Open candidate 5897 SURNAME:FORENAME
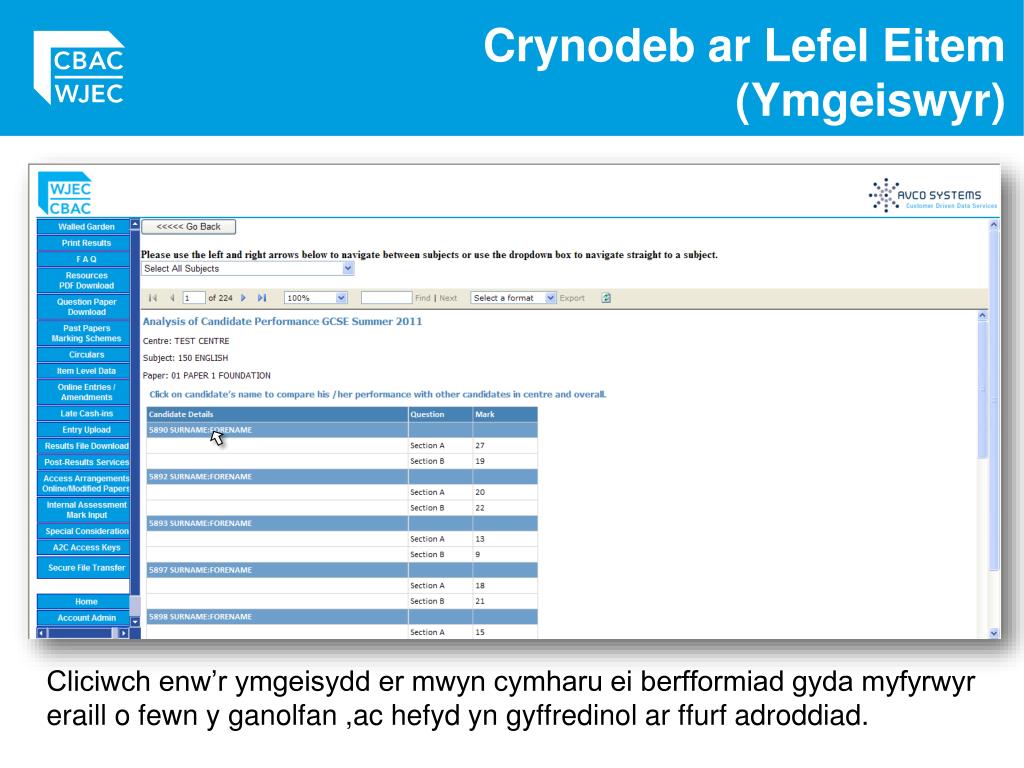The image size is (1024, 768). 200,570
